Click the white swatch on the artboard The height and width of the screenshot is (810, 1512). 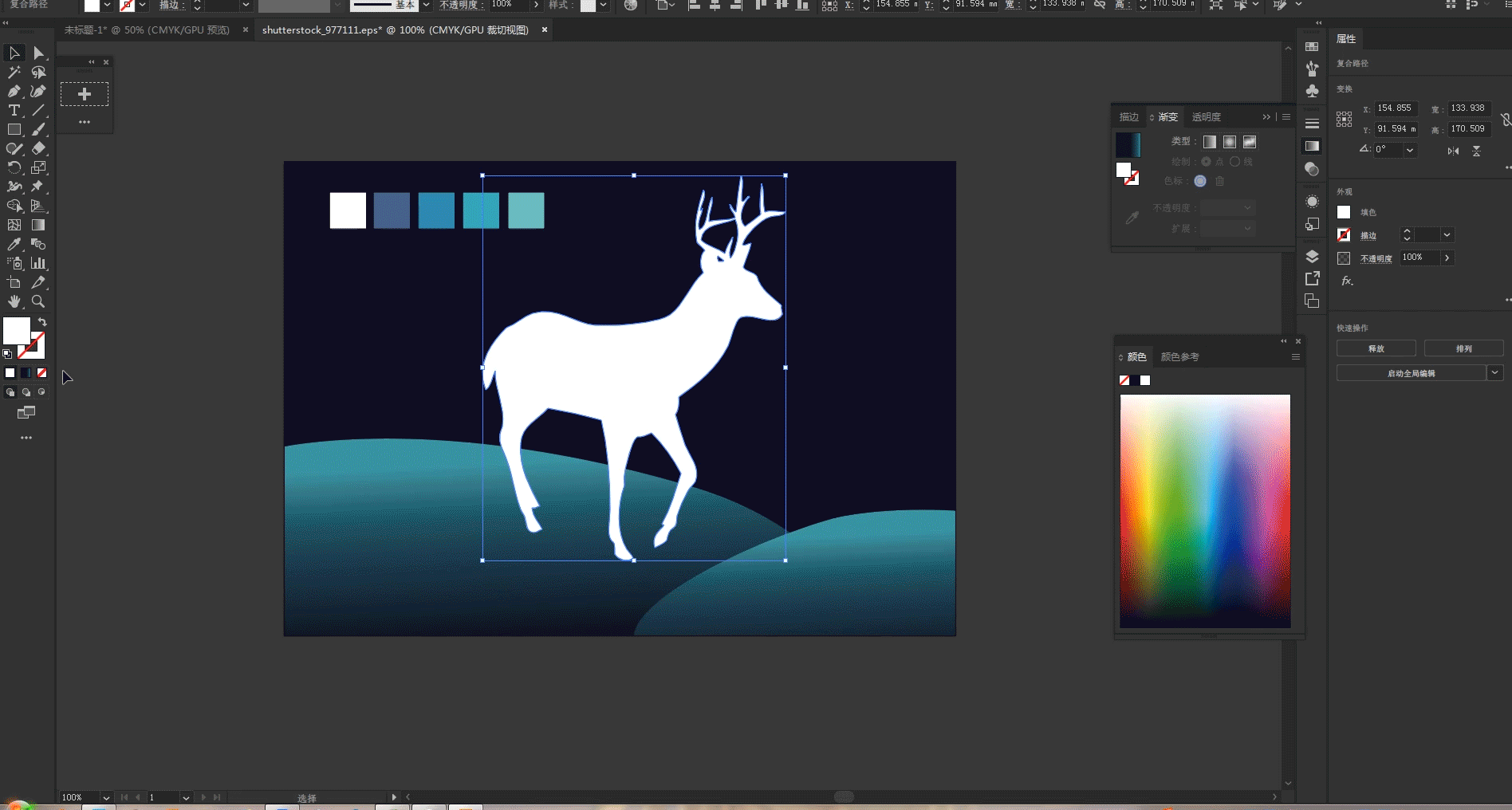(348, 210)
